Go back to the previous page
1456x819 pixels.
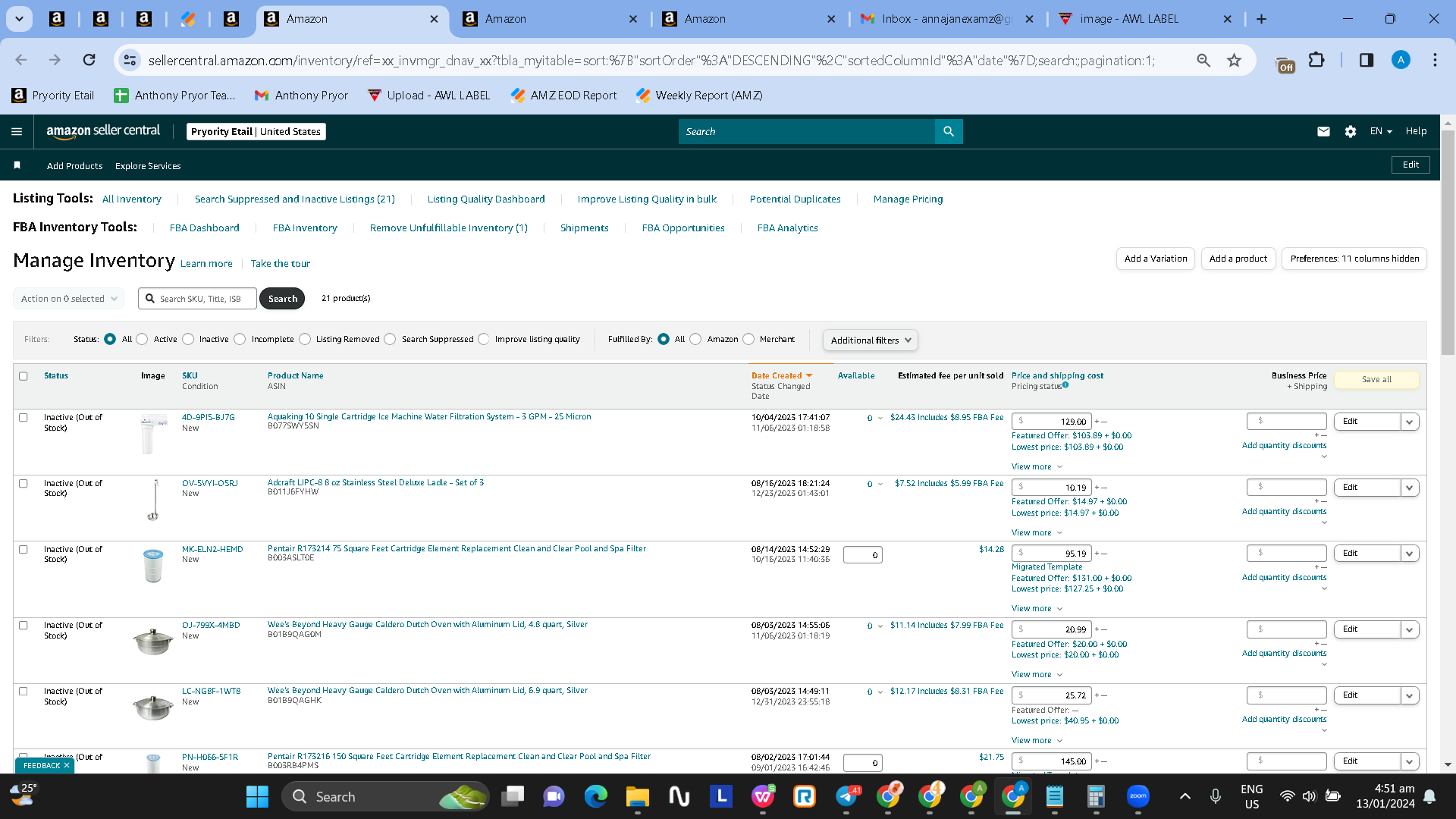point(21,60)
